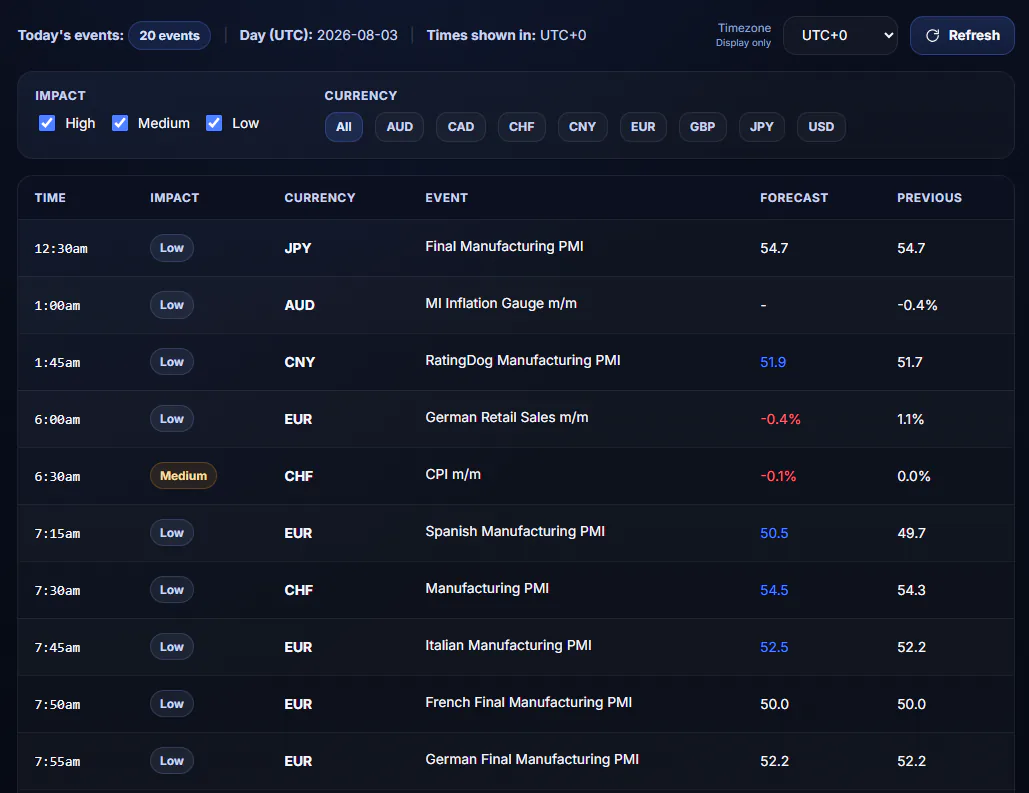Select the CHF currency chip
Viewport: 1029px width, 793px height.
click(x=522, y=127)
